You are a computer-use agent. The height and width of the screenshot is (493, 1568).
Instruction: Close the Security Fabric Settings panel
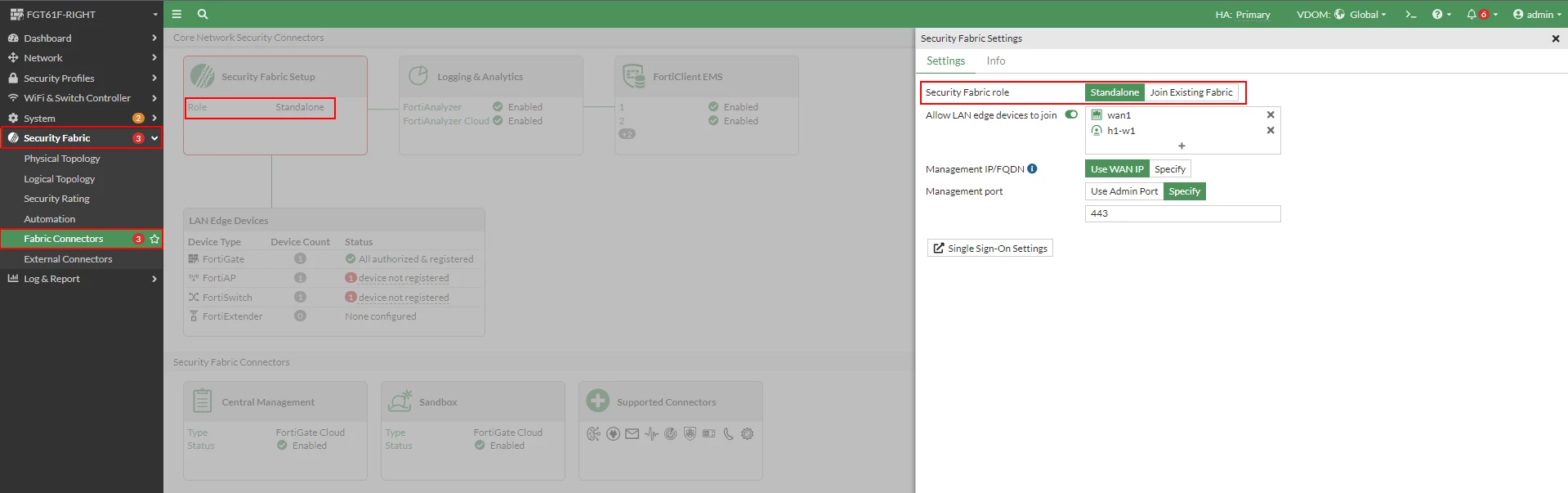(1556, 38)
